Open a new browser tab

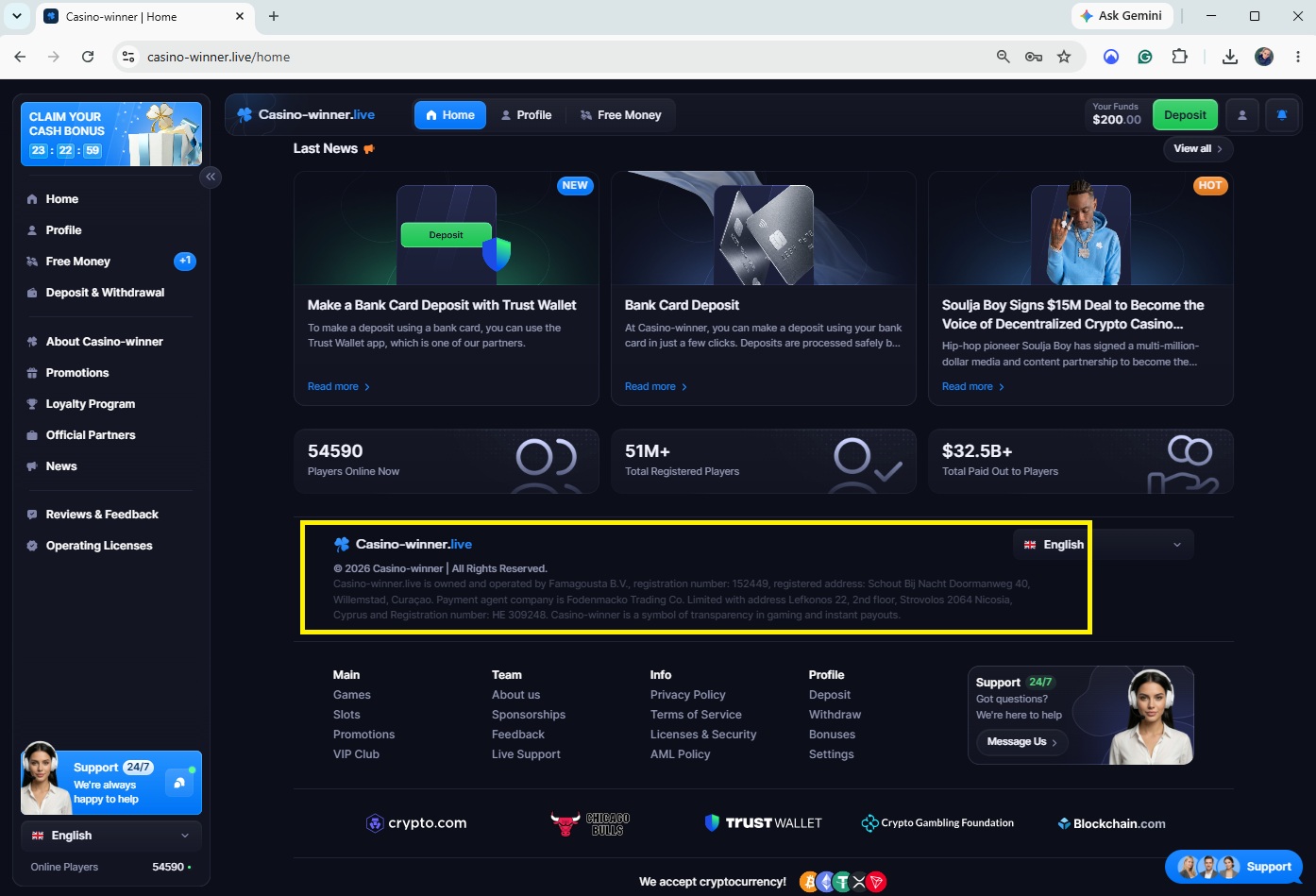pyautogui.click(x=274, y=16)
